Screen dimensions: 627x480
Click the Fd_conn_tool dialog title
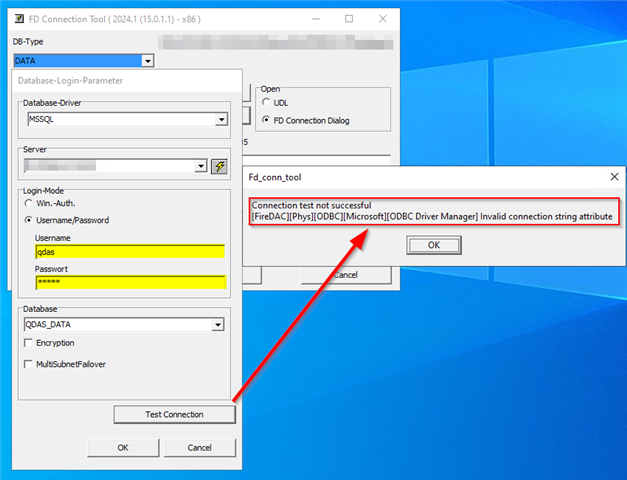tap(275, 177)
